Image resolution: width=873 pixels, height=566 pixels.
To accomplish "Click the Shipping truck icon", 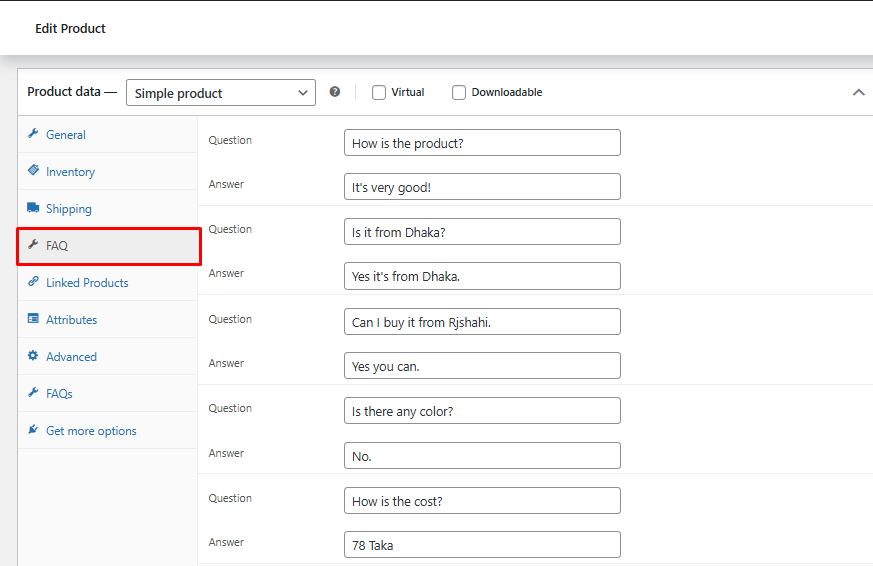I will [33, 208].
